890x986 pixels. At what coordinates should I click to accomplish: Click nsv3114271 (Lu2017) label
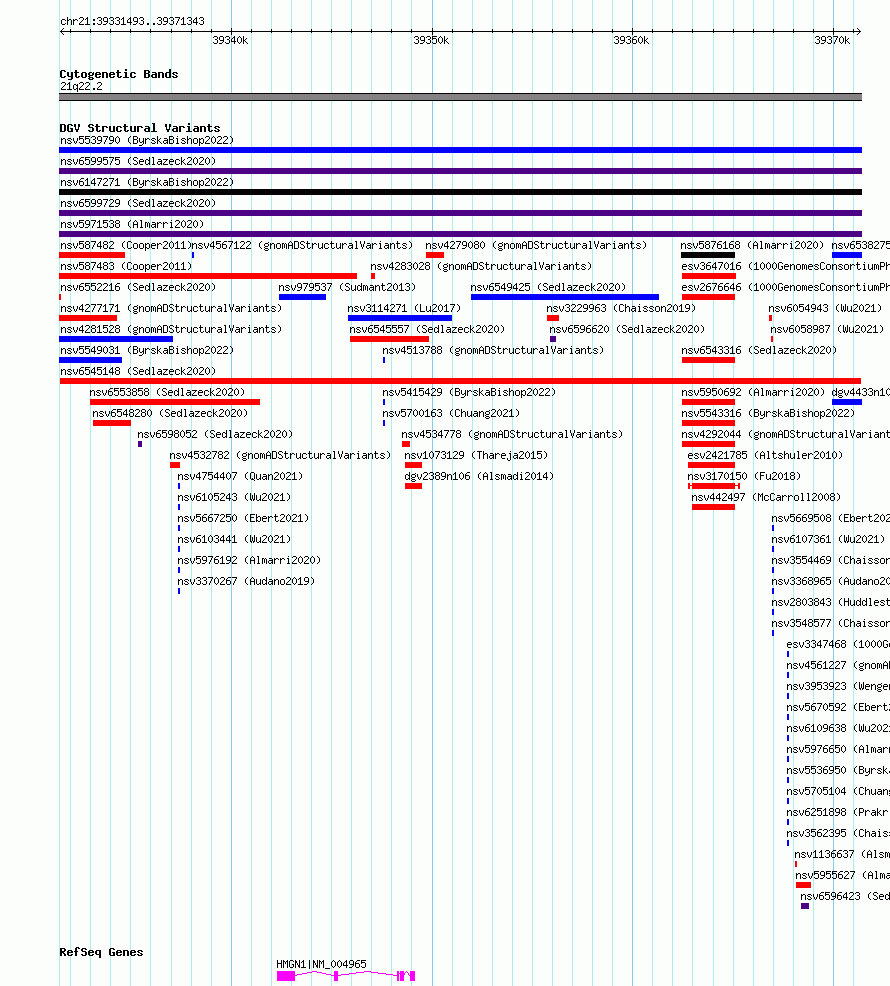404,308
